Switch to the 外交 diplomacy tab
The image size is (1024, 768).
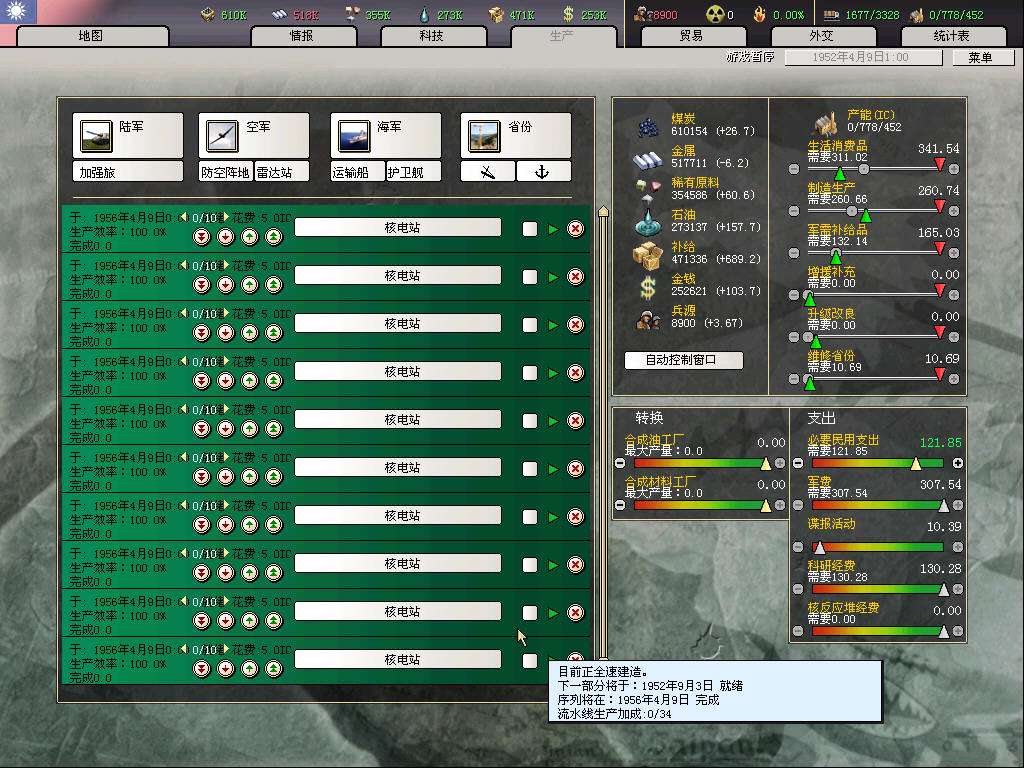point(822,36)
